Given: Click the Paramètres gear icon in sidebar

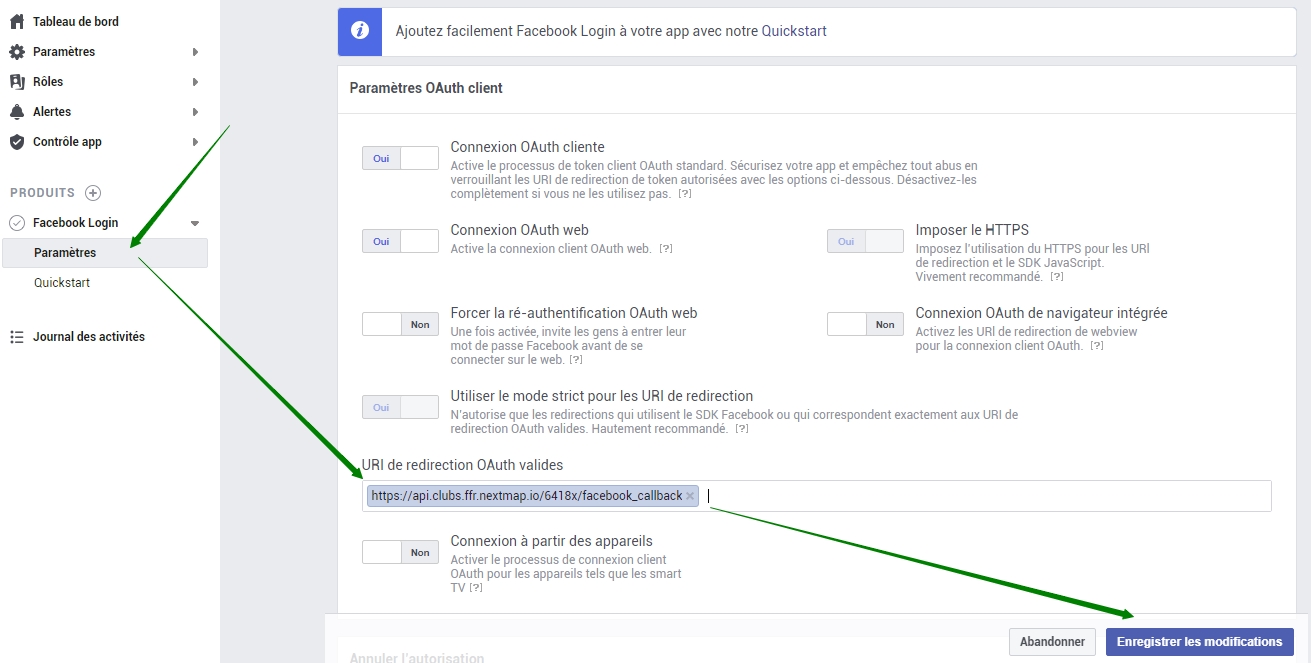Looking at the screenshot, I should pos(16,51).
